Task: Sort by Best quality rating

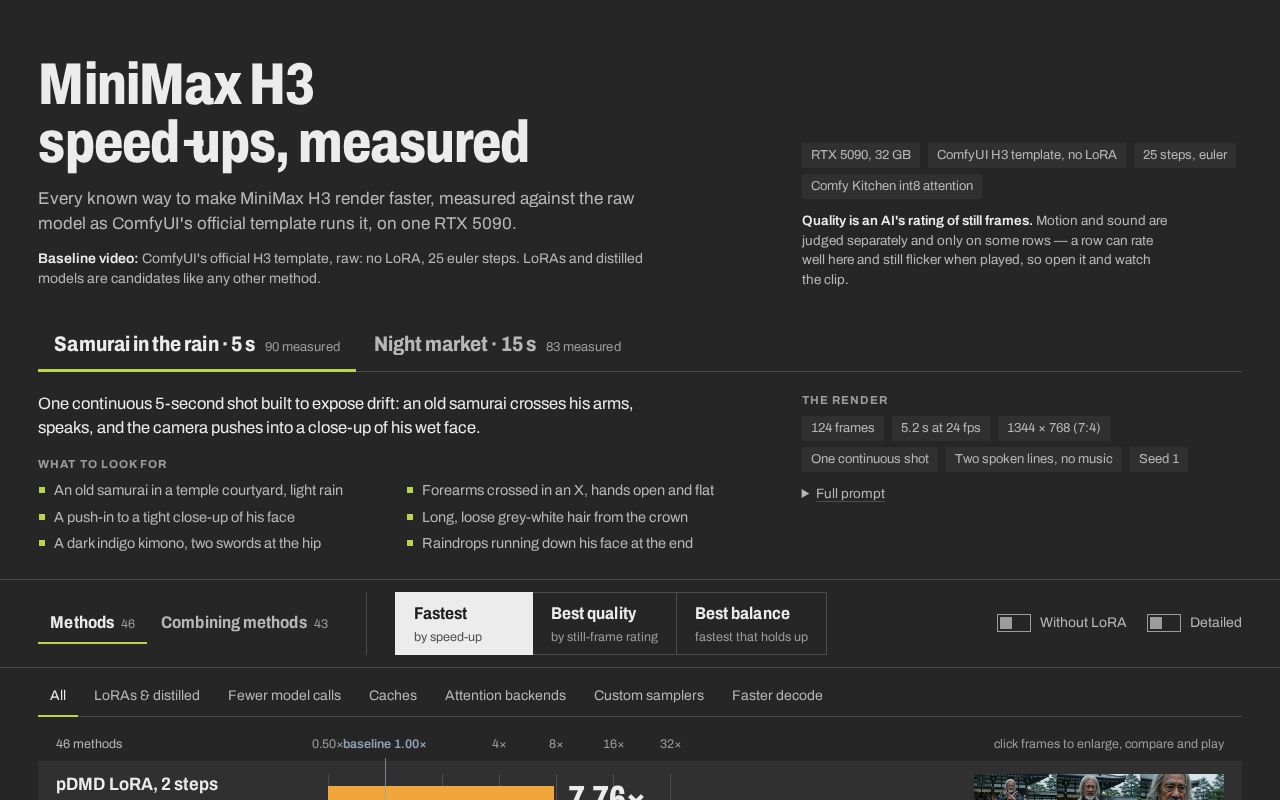Action: pyautogui.click(x=604, y=624)
